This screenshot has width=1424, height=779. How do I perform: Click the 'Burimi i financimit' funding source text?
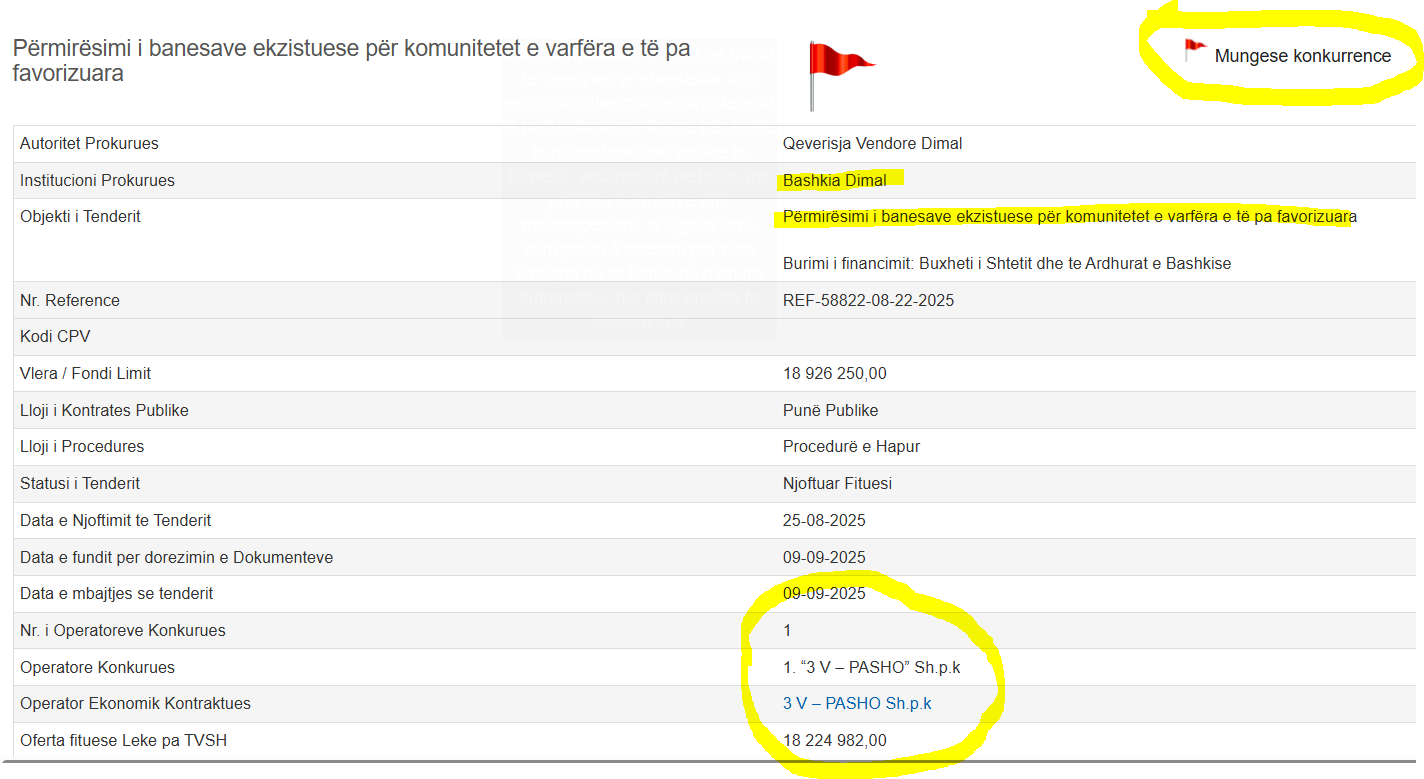[1006, 264]
